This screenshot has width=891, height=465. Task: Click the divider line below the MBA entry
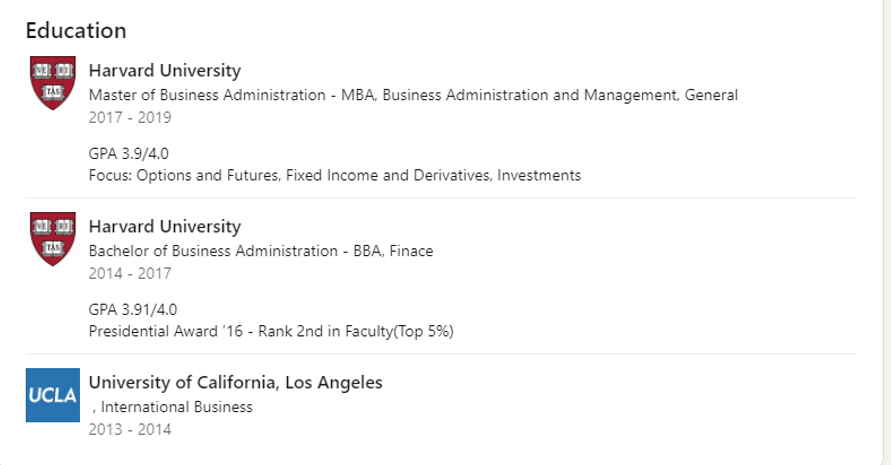[472, 198]
